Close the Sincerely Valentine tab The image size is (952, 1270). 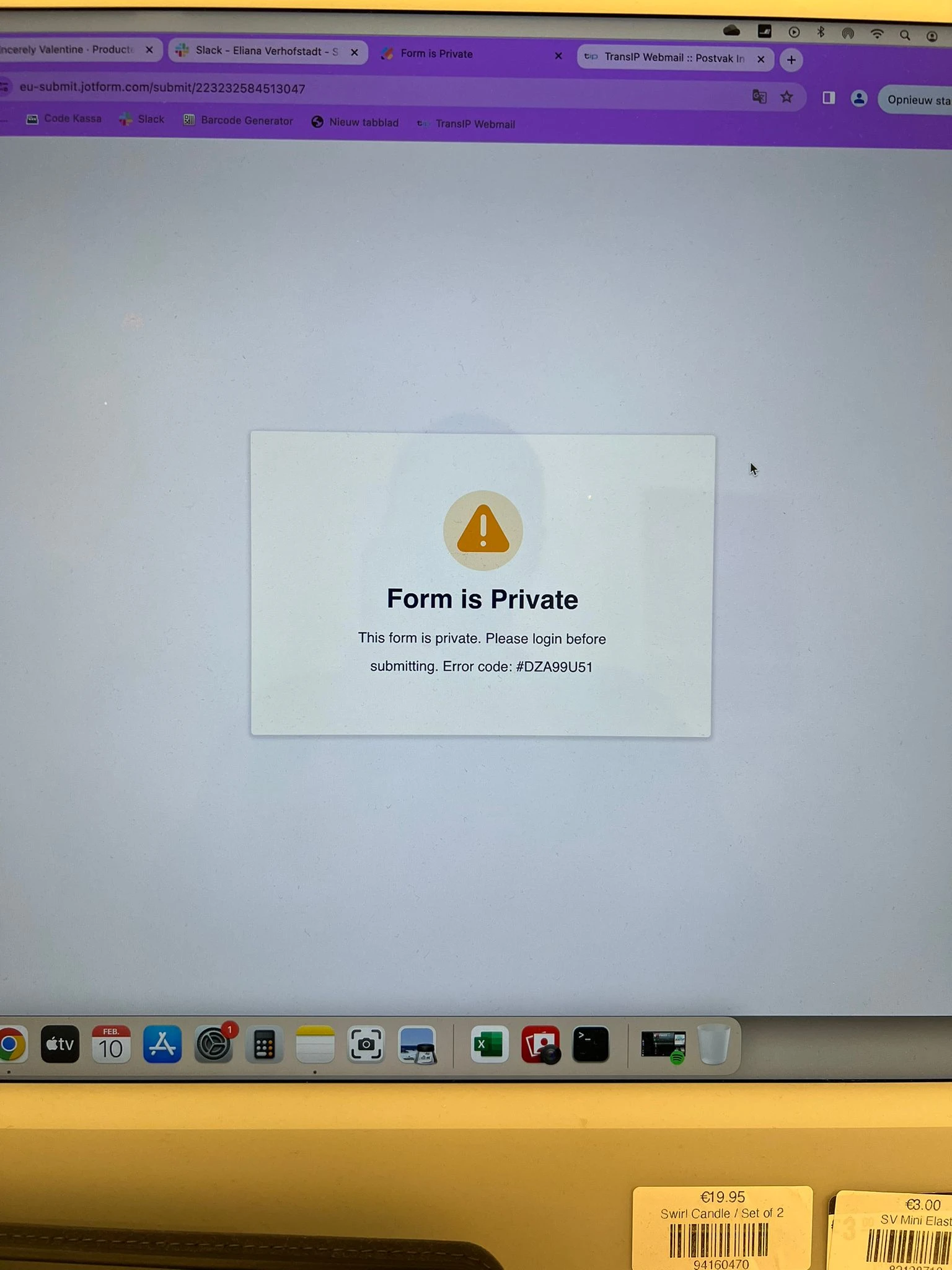(x=149, y=50)
